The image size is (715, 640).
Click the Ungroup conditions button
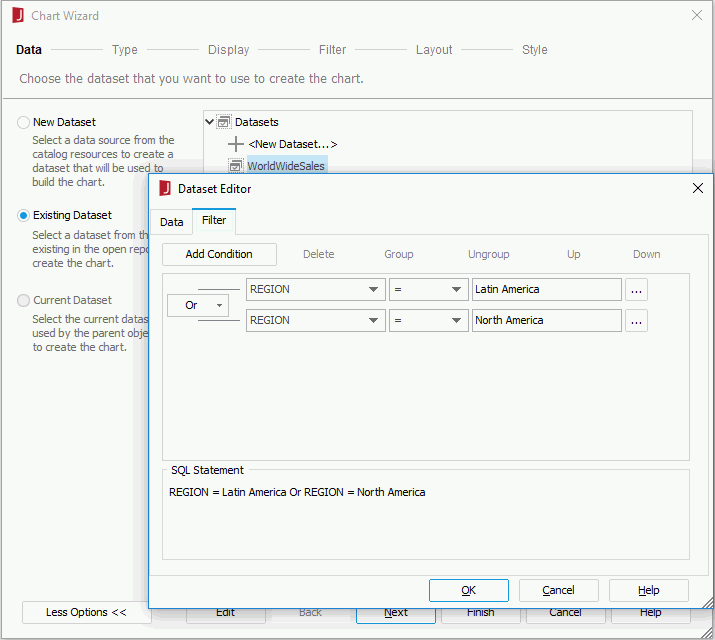click(488, 254)
